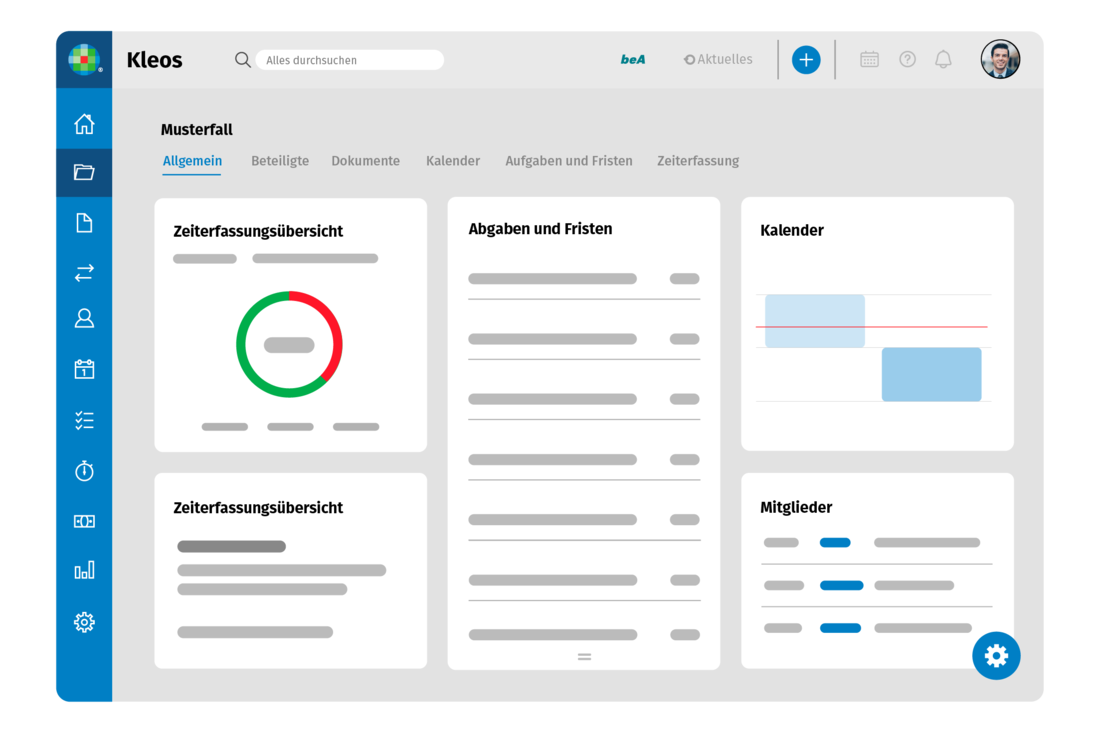Open the folder (cases) sidebar icon

click(84, 173)
